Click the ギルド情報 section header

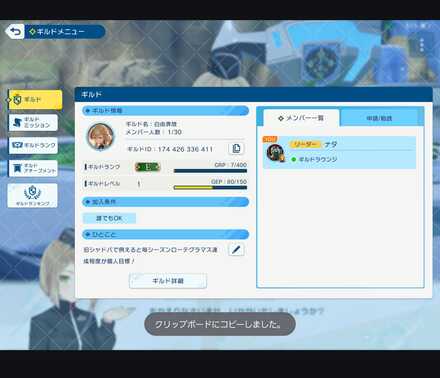pyautogui.click(x=165, y=111)
